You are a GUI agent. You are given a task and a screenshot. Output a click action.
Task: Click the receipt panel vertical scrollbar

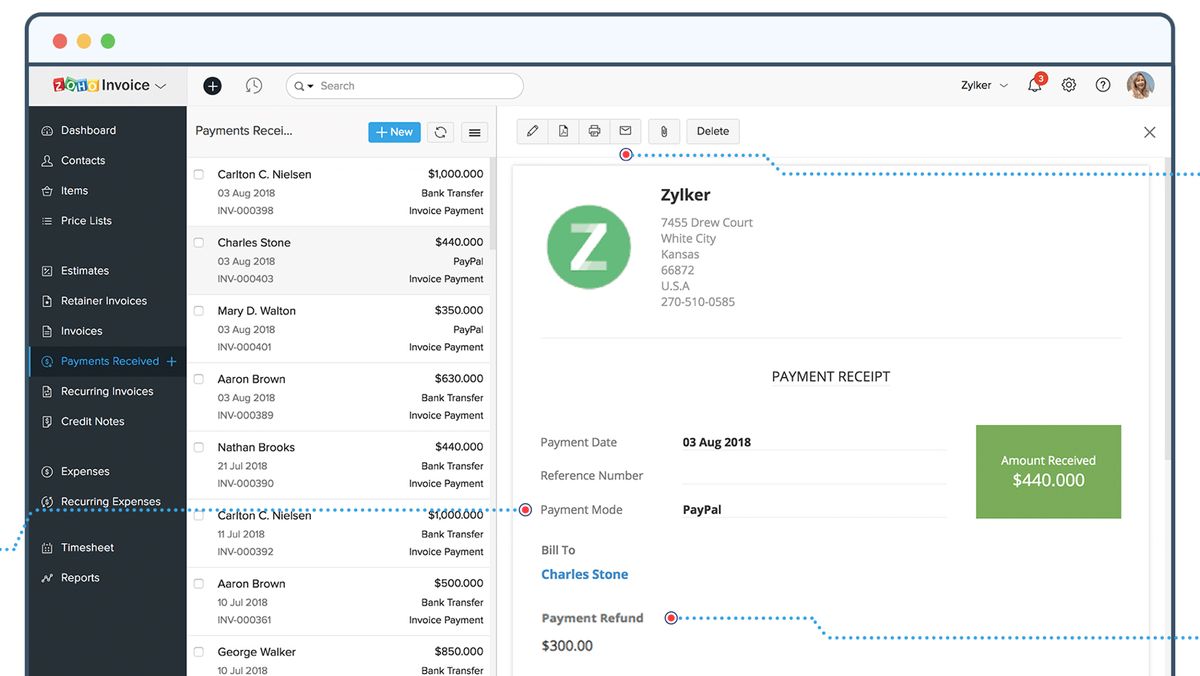(1166, 311)
